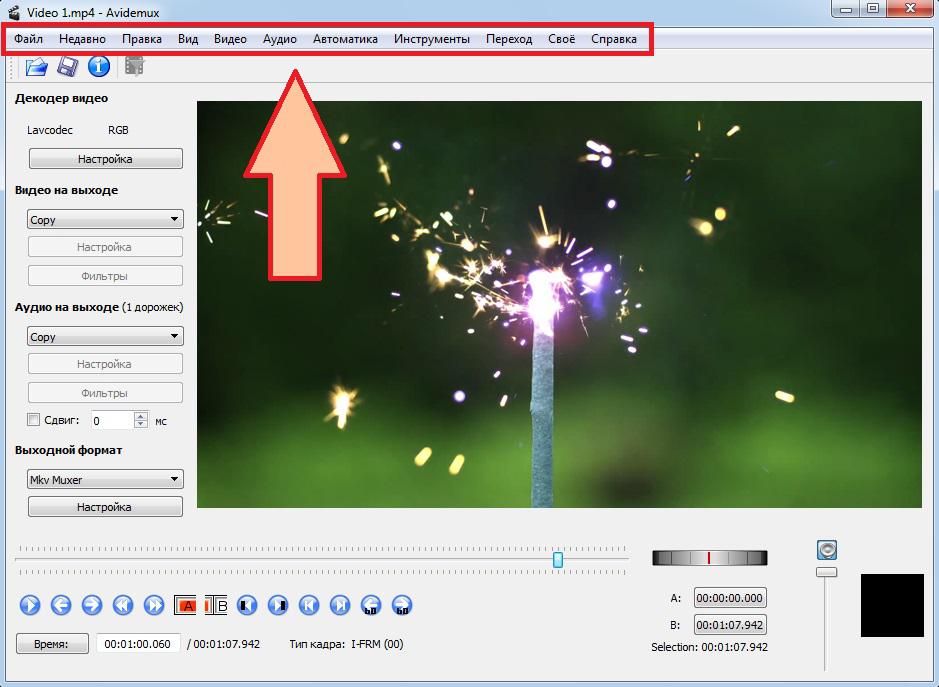Set selection start with marker A icon
The height and width of the screenshot is (687, 939).
click(186, 605)
